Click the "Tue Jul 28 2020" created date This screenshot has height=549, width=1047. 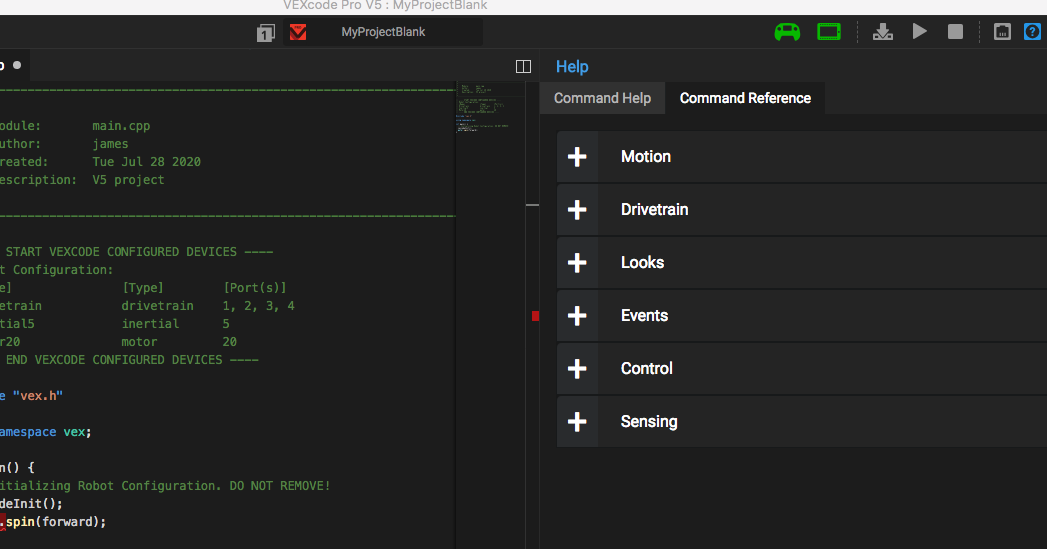pyautogui.click(x=146, y=162)
